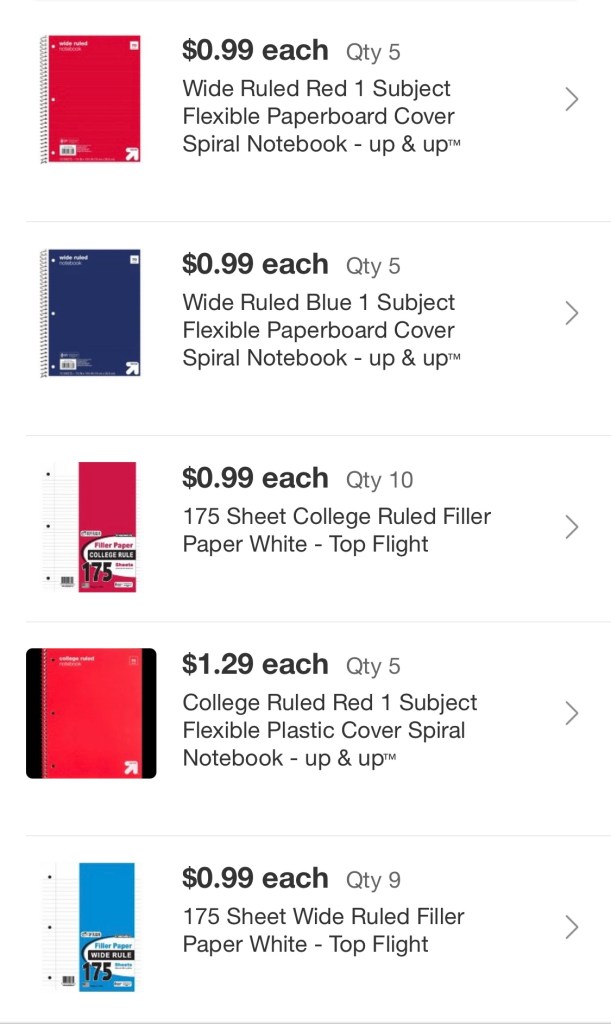611x1024 pixels.
Task: Tap the College Ruled Filler Paper product image
Action: [x=90, y=527]
